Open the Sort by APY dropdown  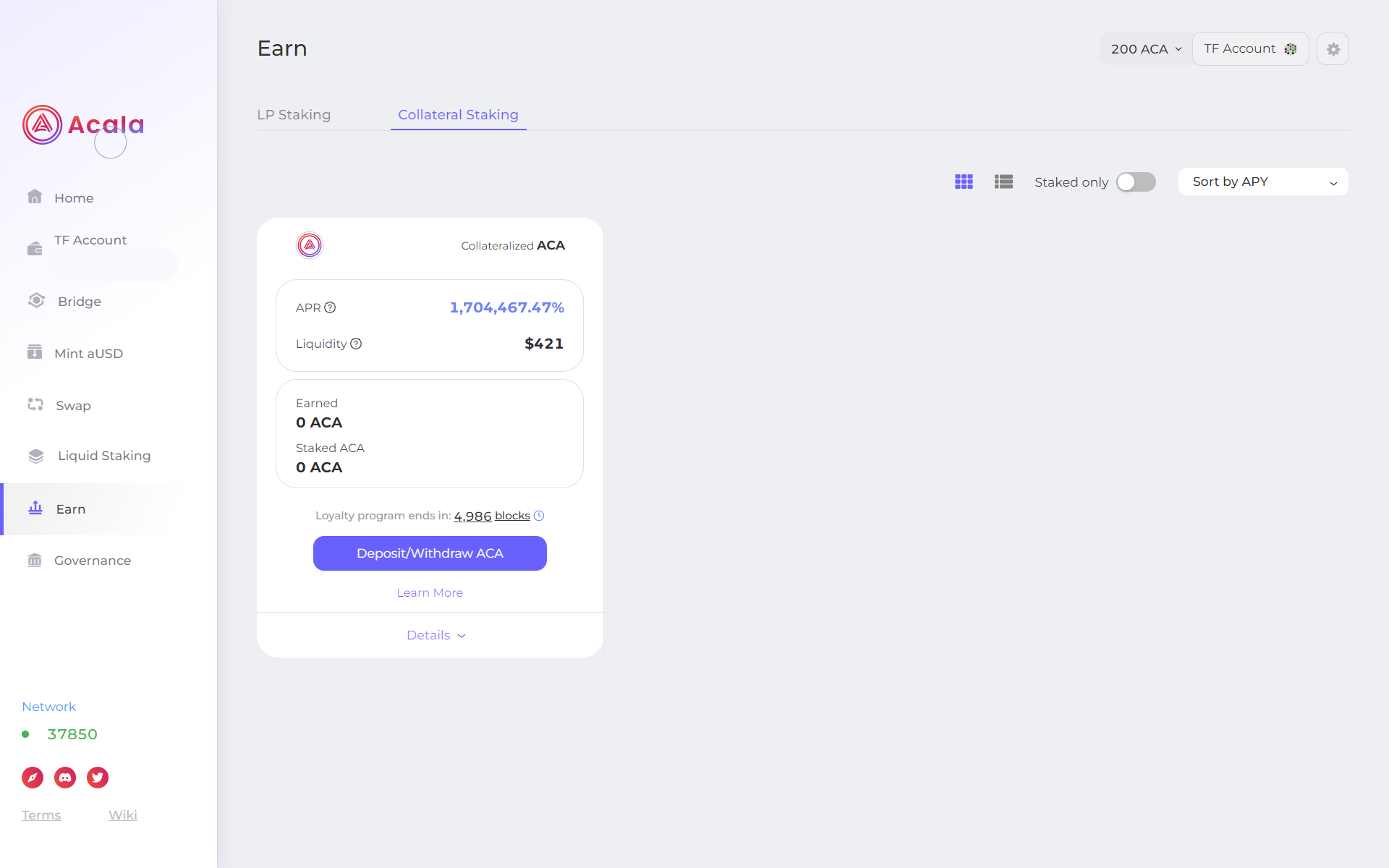(x=1264, y=181)
